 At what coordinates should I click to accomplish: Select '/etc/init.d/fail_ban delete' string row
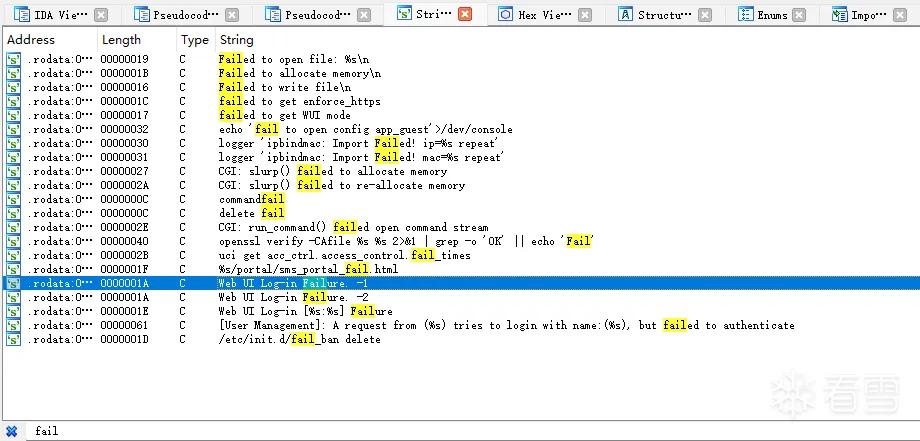460,340
